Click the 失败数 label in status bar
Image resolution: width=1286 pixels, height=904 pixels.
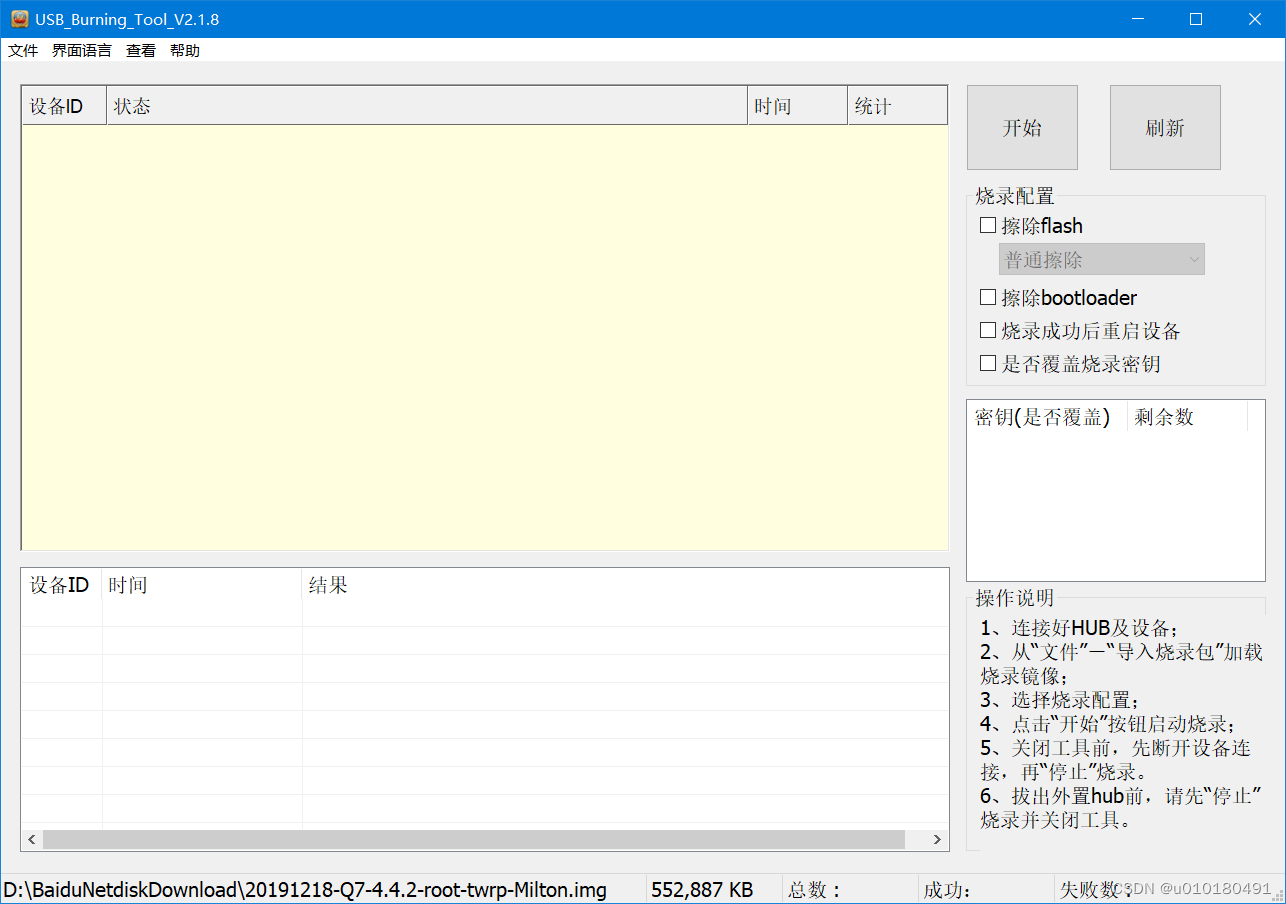1096,889
